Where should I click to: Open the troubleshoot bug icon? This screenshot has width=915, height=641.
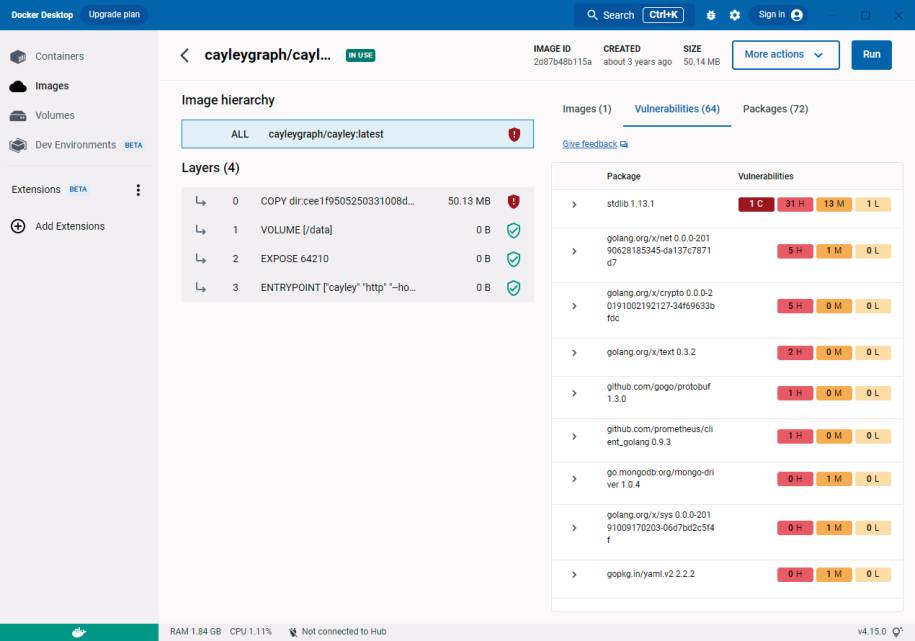pyautogui.click(x=711, y=15)
